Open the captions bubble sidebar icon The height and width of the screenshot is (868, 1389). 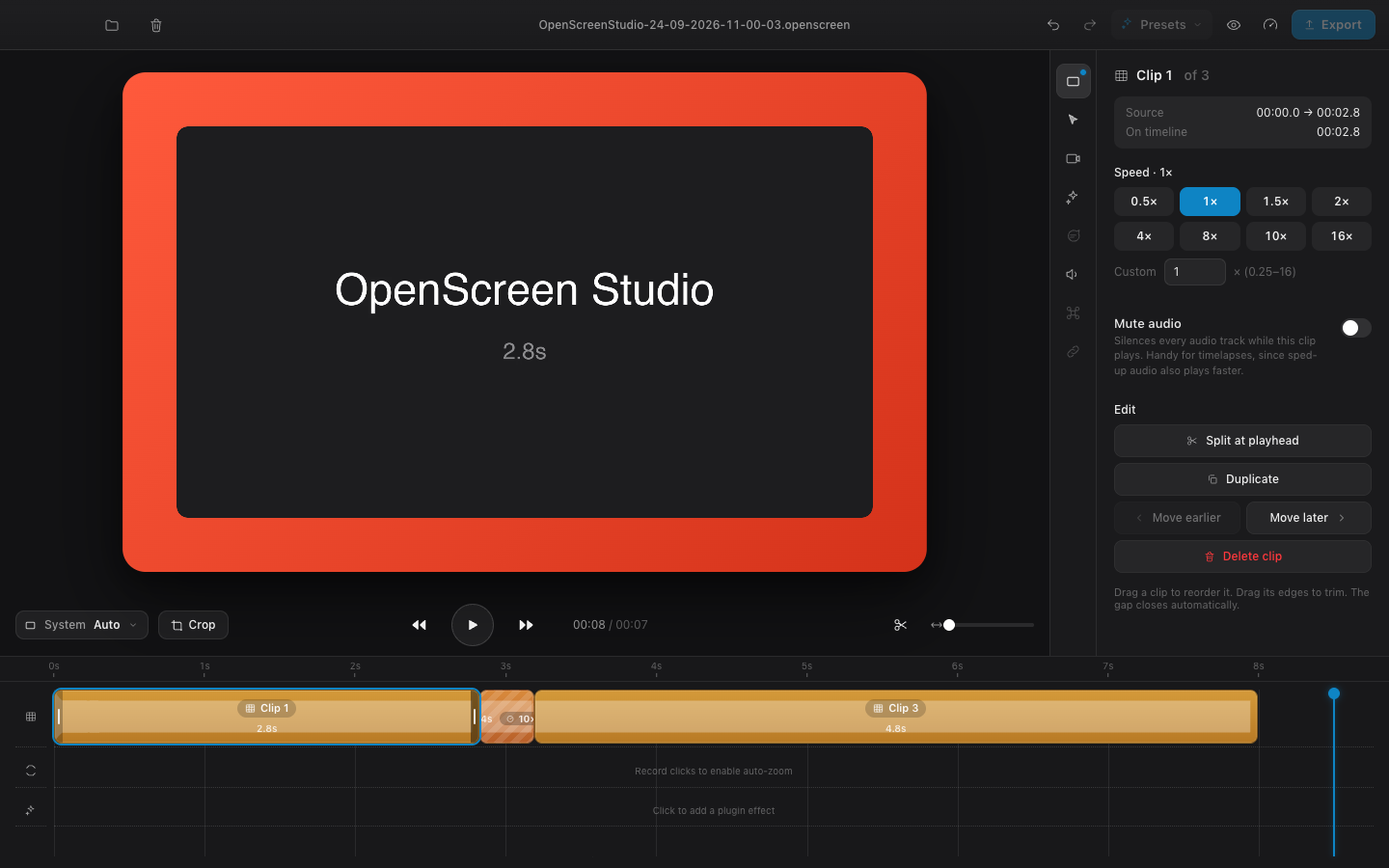(x=1073, y=235)
